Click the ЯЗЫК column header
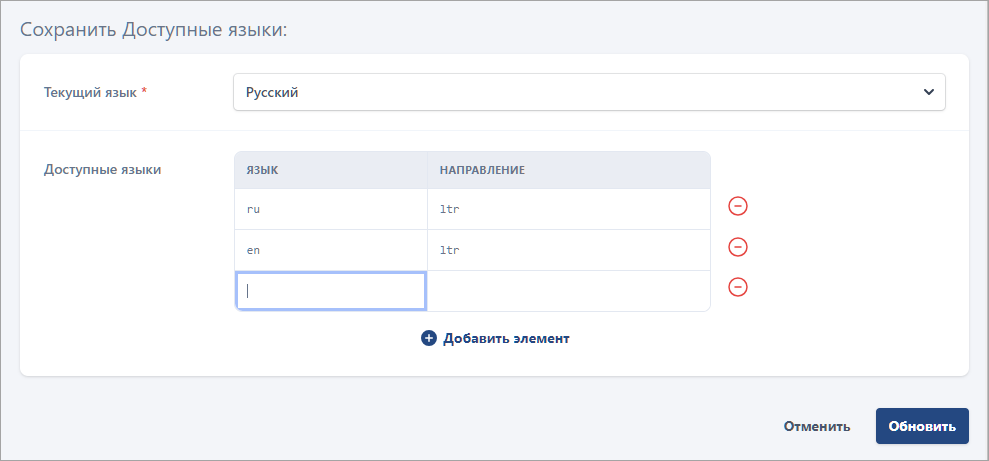The width and height of the screenshot is (989, 461). point(262,170)
